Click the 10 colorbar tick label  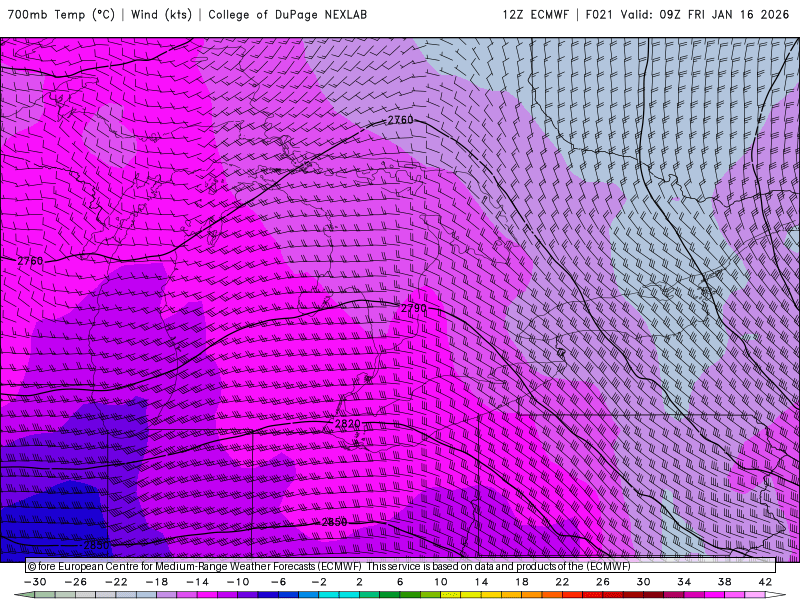(x=440, y=582)
